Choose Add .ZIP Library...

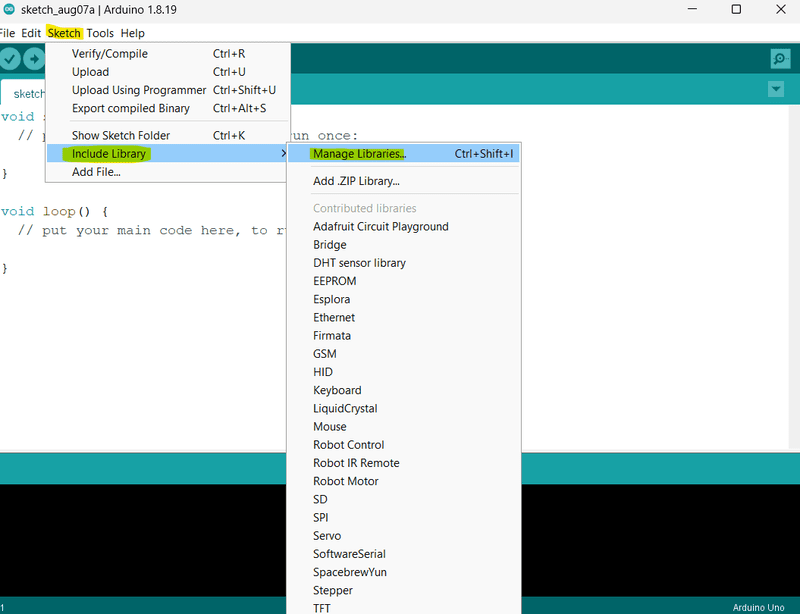[x=404, y=181]
